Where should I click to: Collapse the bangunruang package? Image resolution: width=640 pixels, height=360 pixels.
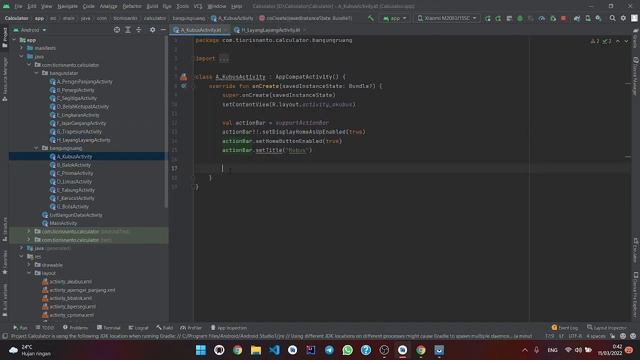pyautogui.click(x=36, y=148)
